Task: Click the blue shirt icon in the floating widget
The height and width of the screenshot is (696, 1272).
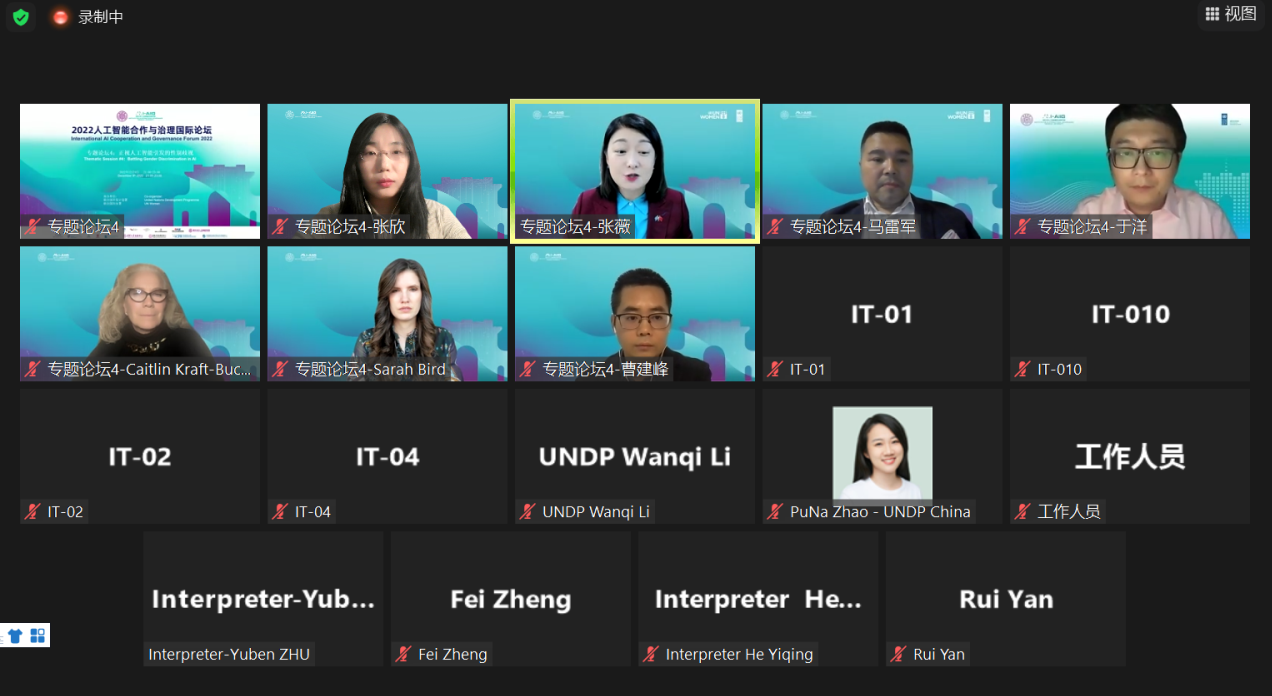Action: click(x=14, y=635)
